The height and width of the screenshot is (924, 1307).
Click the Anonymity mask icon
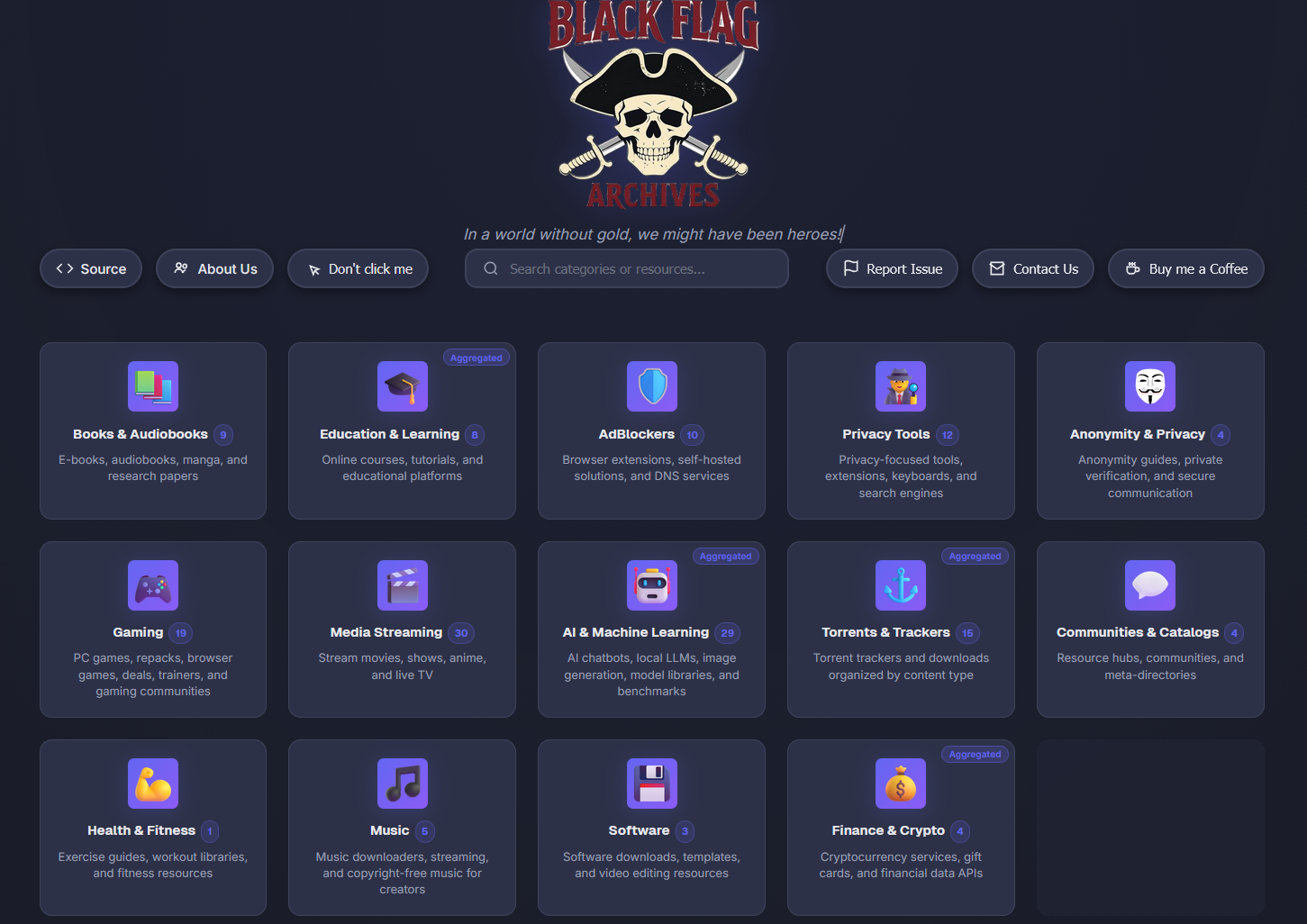coord(1150,386)
